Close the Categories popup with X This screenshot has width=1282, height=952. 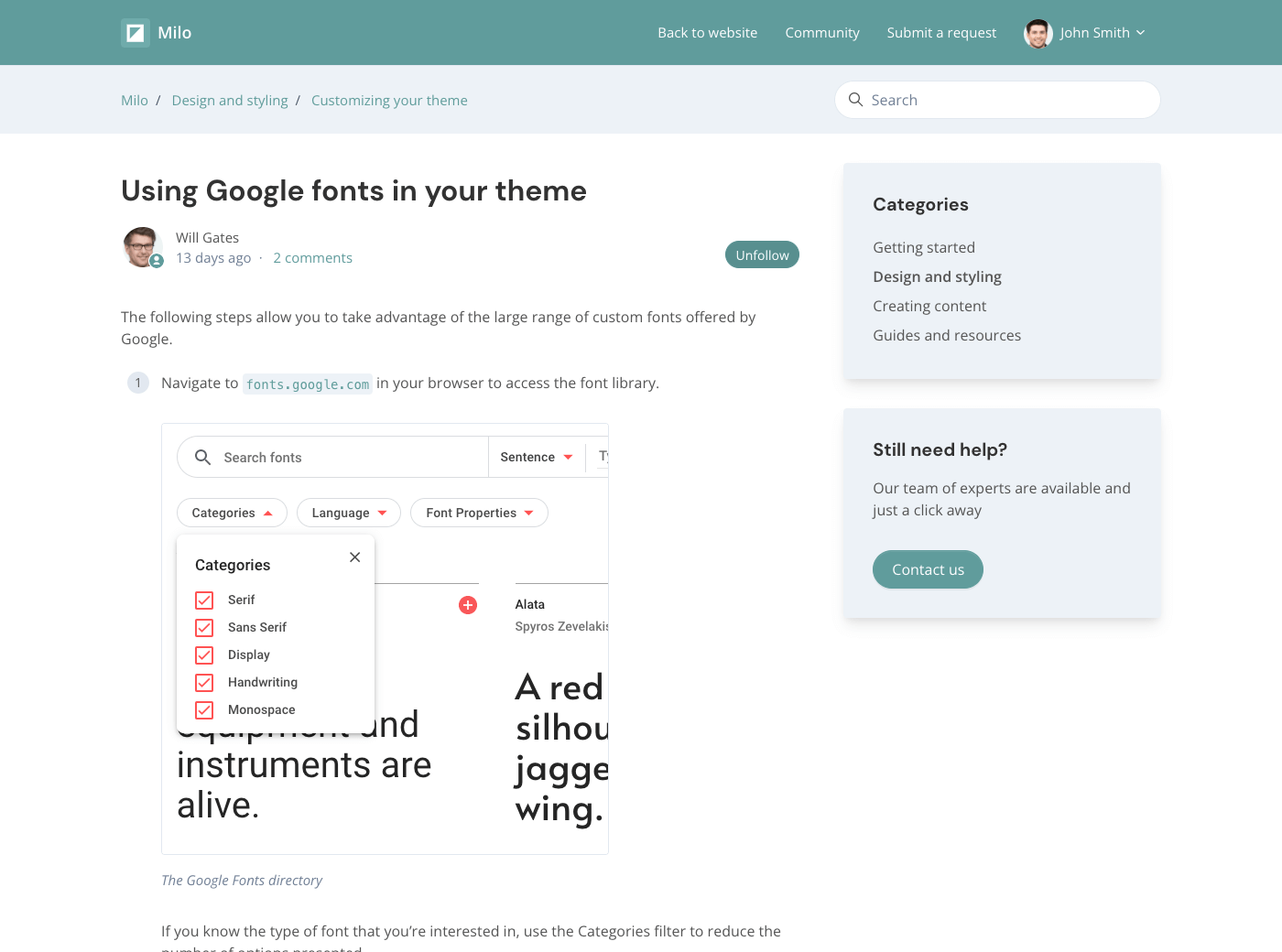tap(355, 557)
